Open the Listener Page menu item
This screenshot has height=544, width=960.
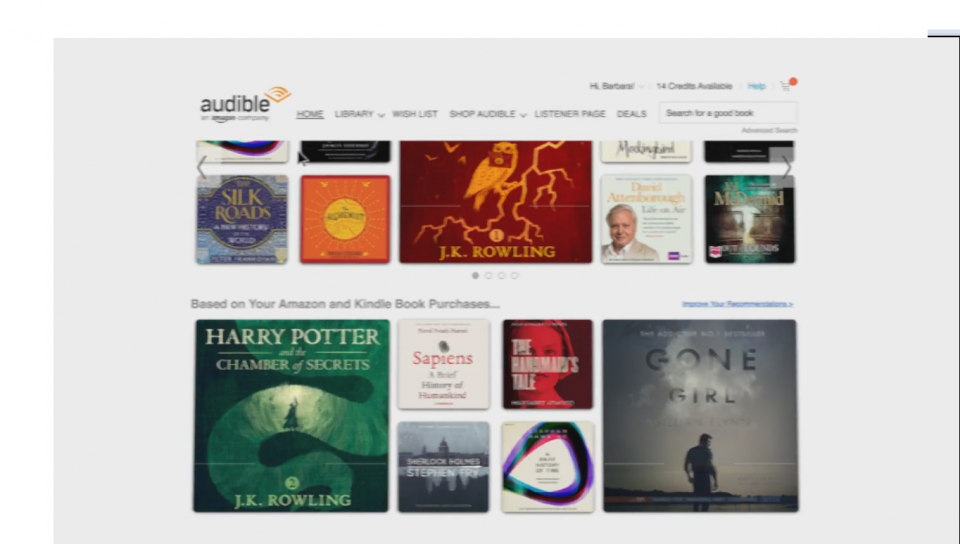click(569, 114)
